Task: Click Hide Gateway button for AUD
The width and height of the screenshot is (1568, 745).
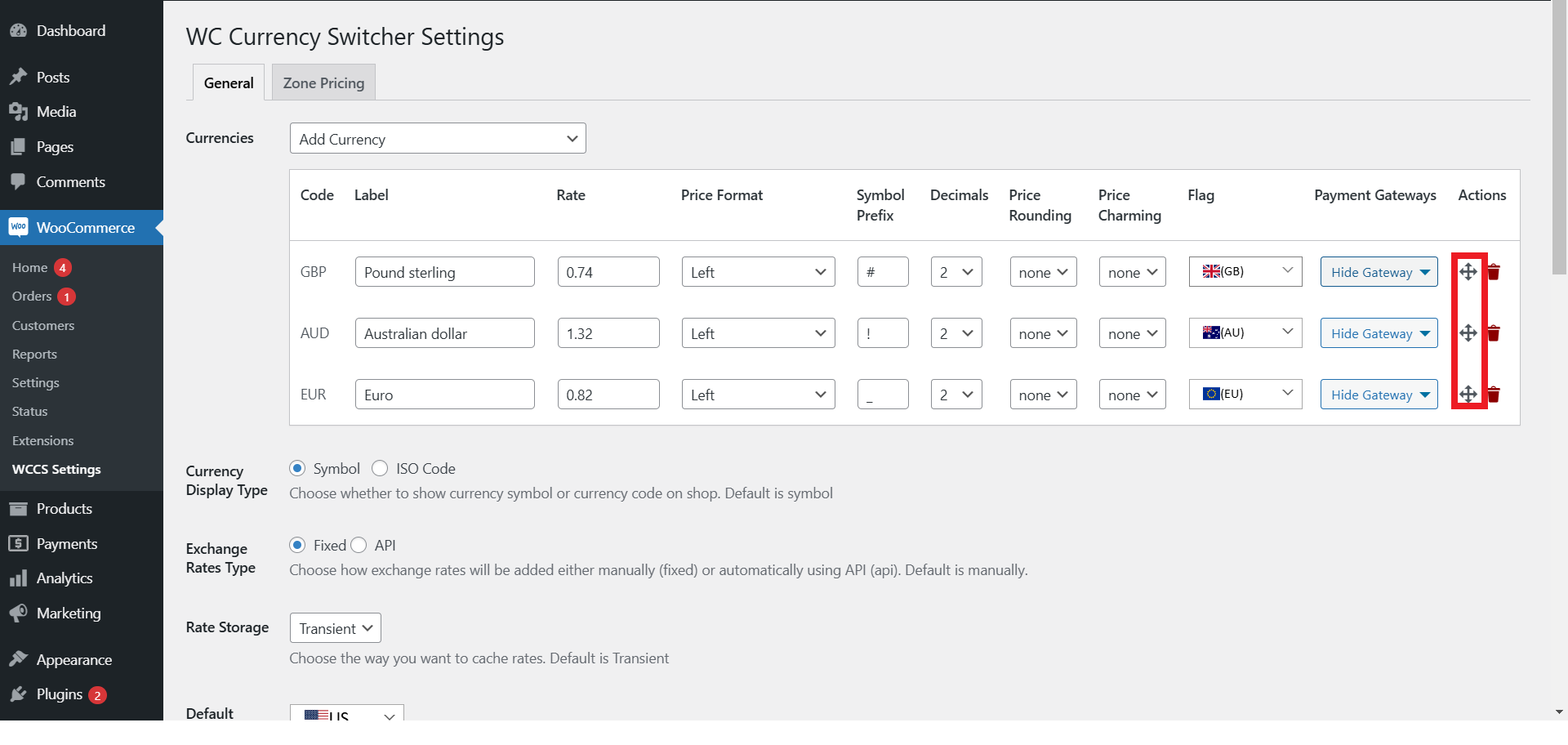Action: [x=1379, y=333]
